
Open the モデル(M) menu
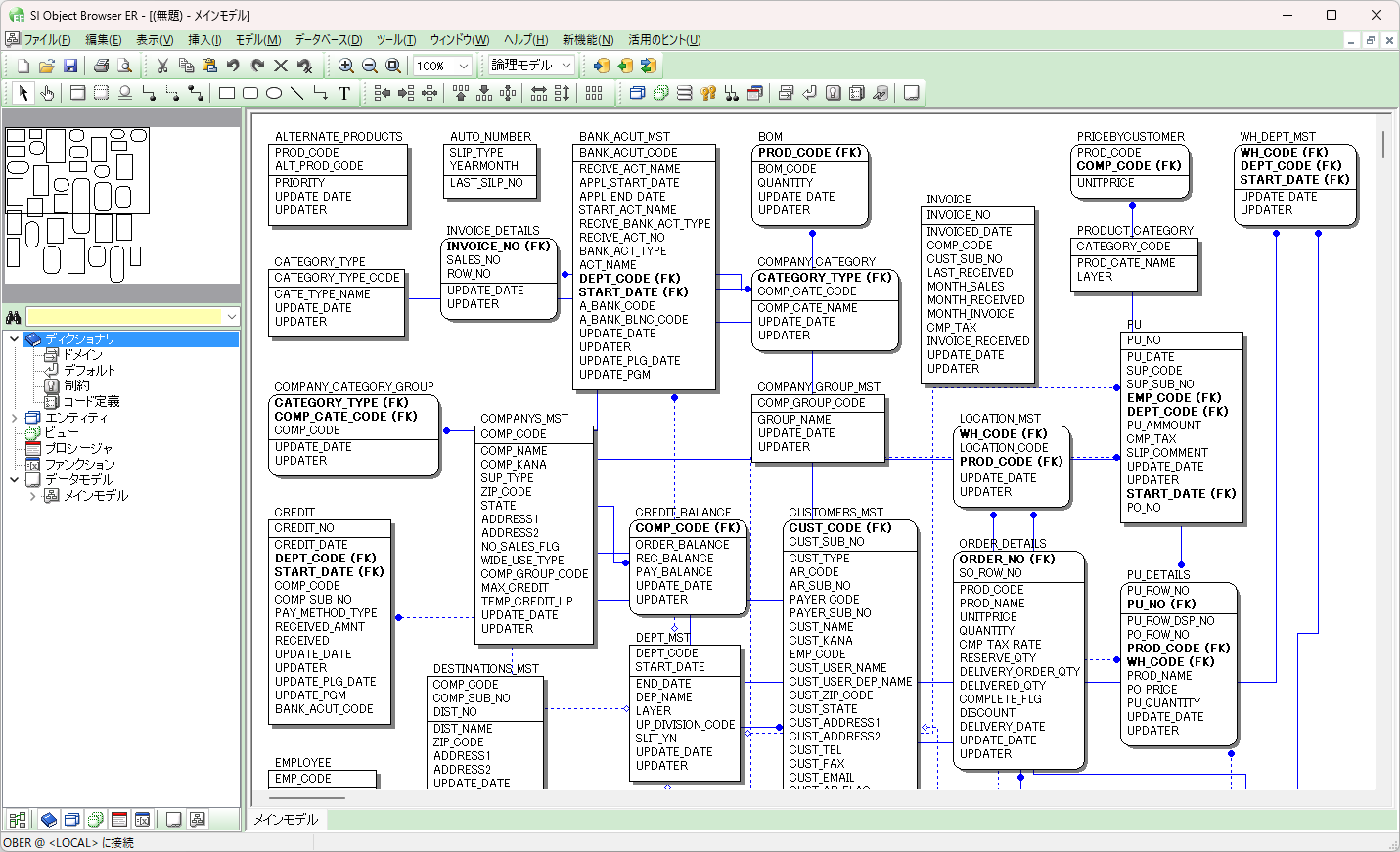[258, 40]
